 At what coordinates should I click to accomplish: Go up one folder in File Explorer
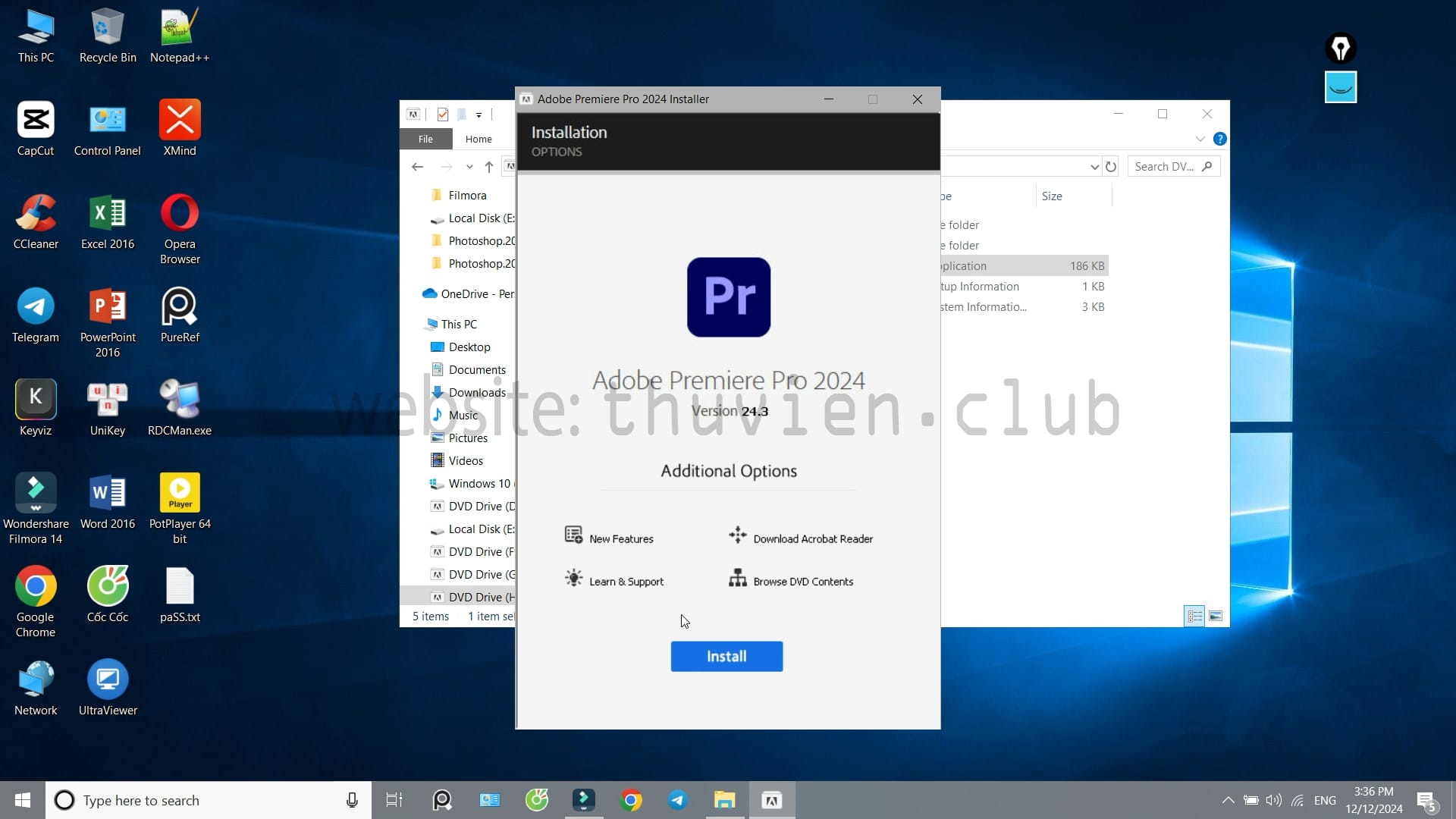(x=489, y=167)
